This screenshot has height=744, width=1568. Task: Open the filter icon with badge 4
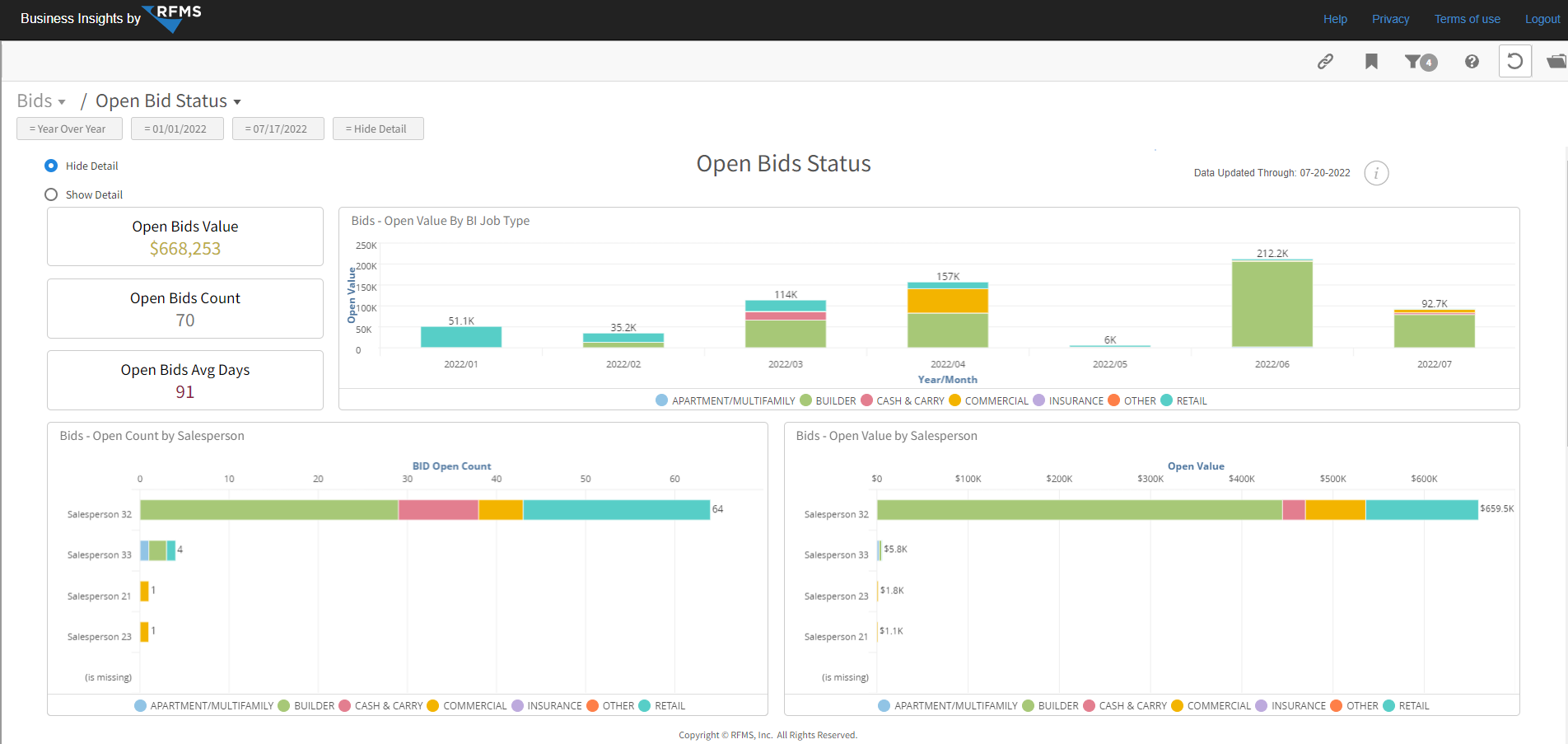[1421, 62]
